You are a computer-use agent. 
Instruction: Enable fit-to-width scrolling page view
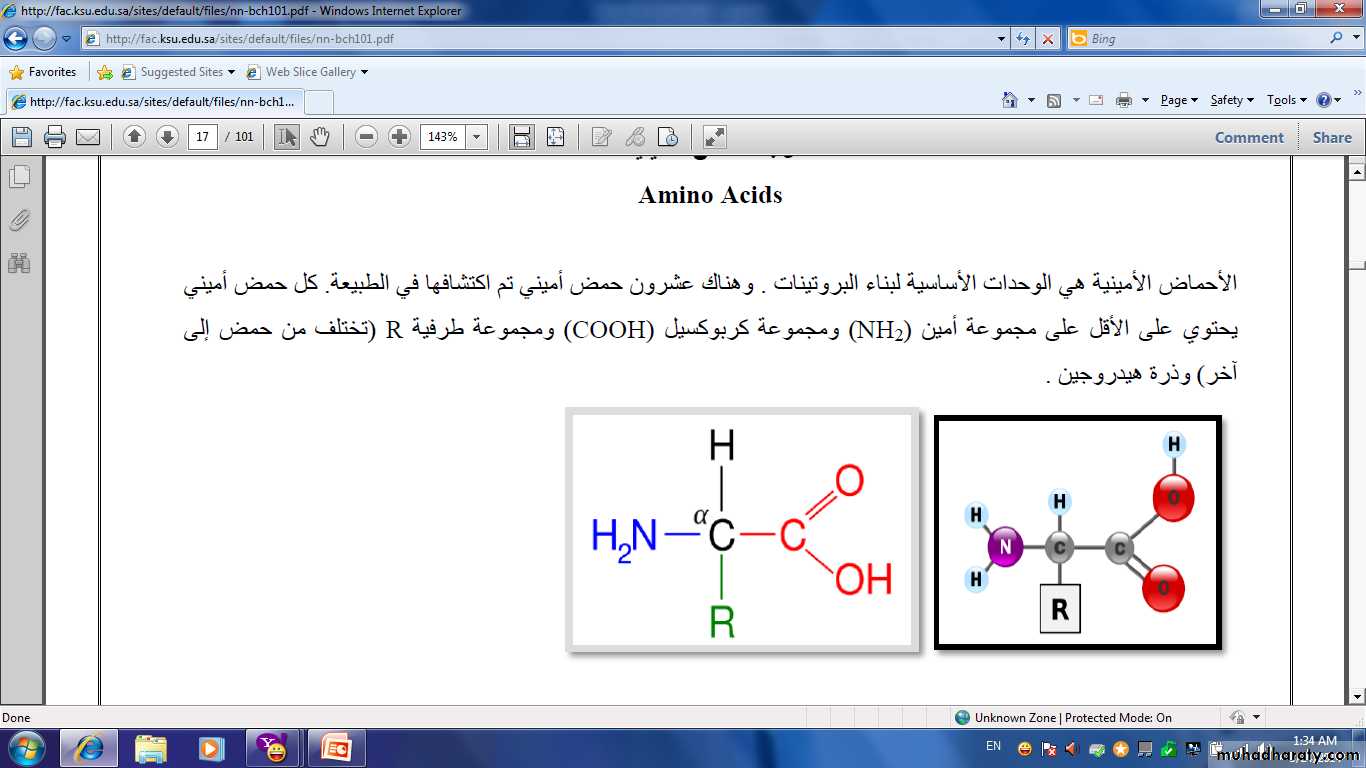[522, 137]
